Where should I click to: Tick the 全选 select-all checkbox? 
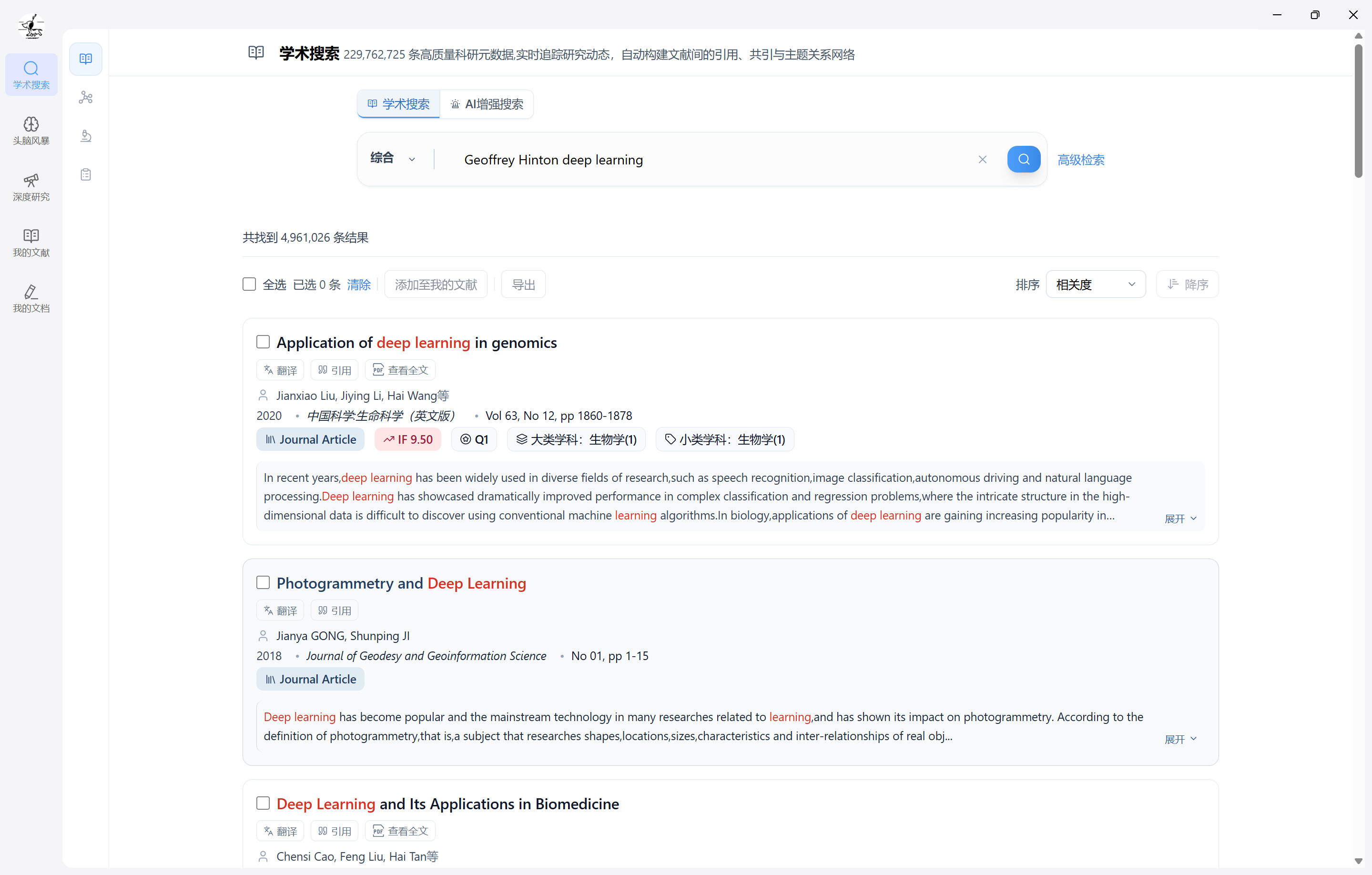click(x=249, y=284)
